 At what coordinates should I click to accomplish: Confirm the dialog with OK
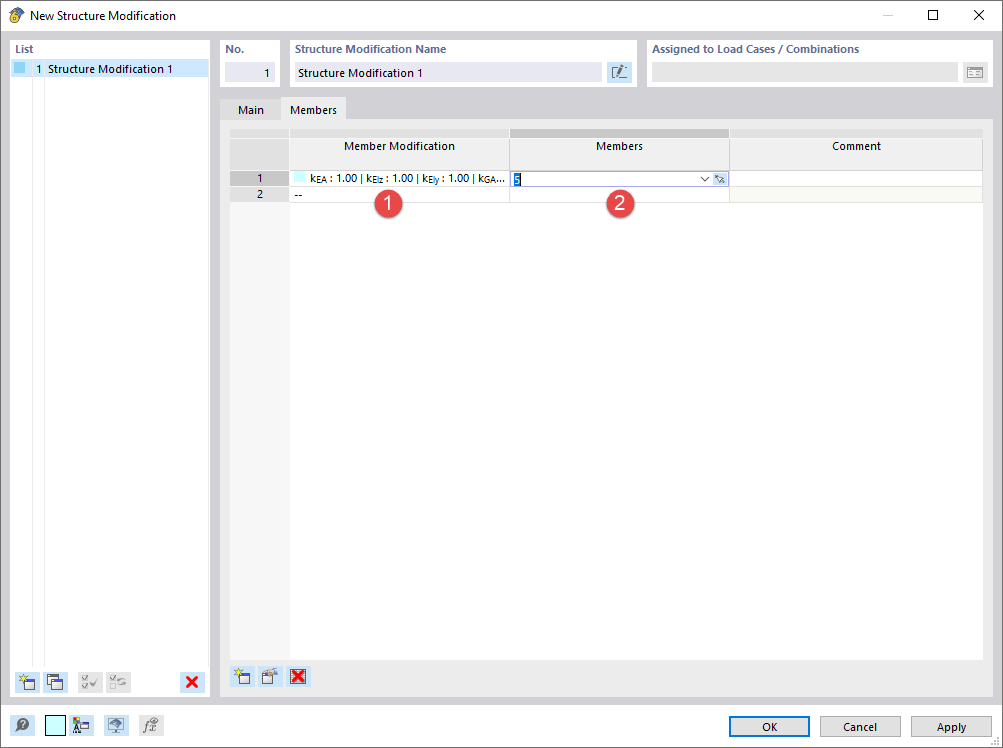[x=768, y=726]
